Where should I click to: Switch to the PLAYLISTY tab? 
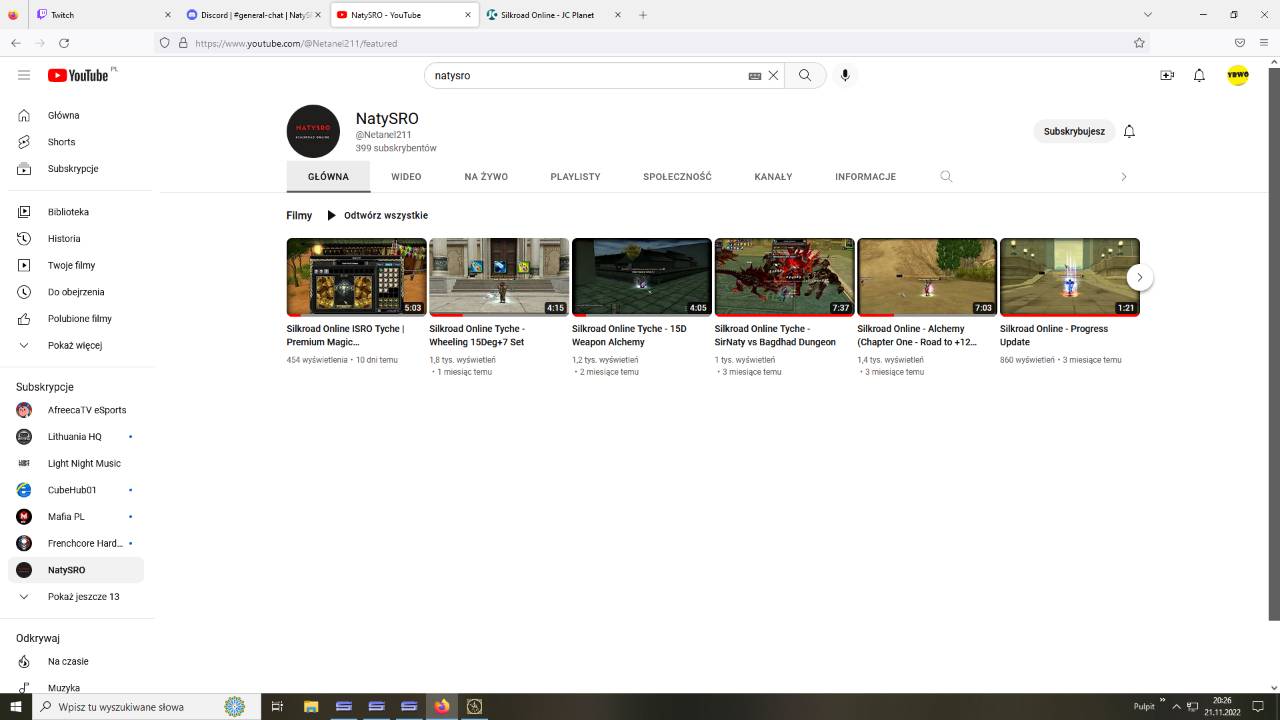click(x=575, y=176)
